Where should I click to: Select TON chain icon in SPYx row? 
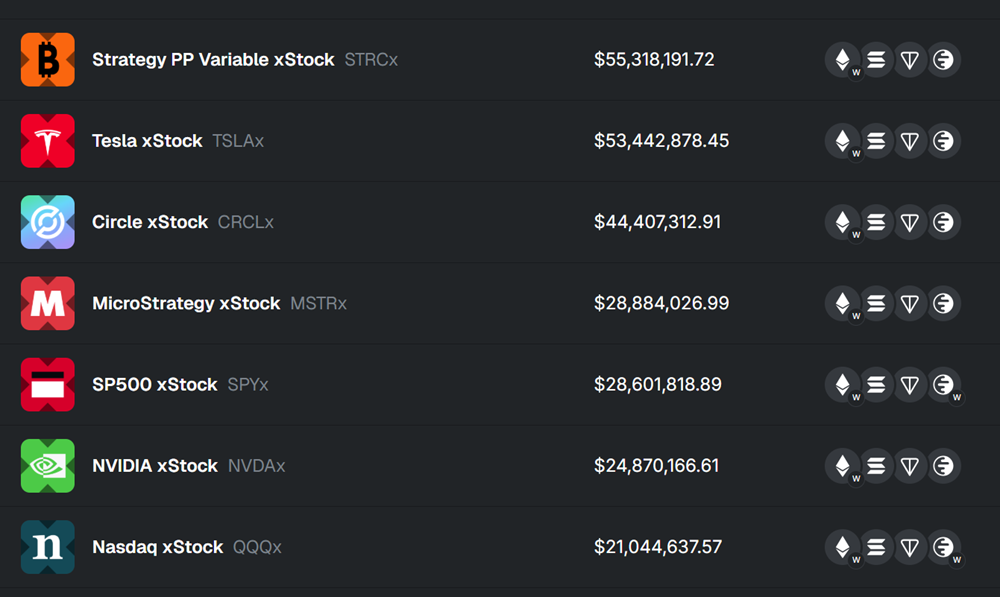point(909,385)
